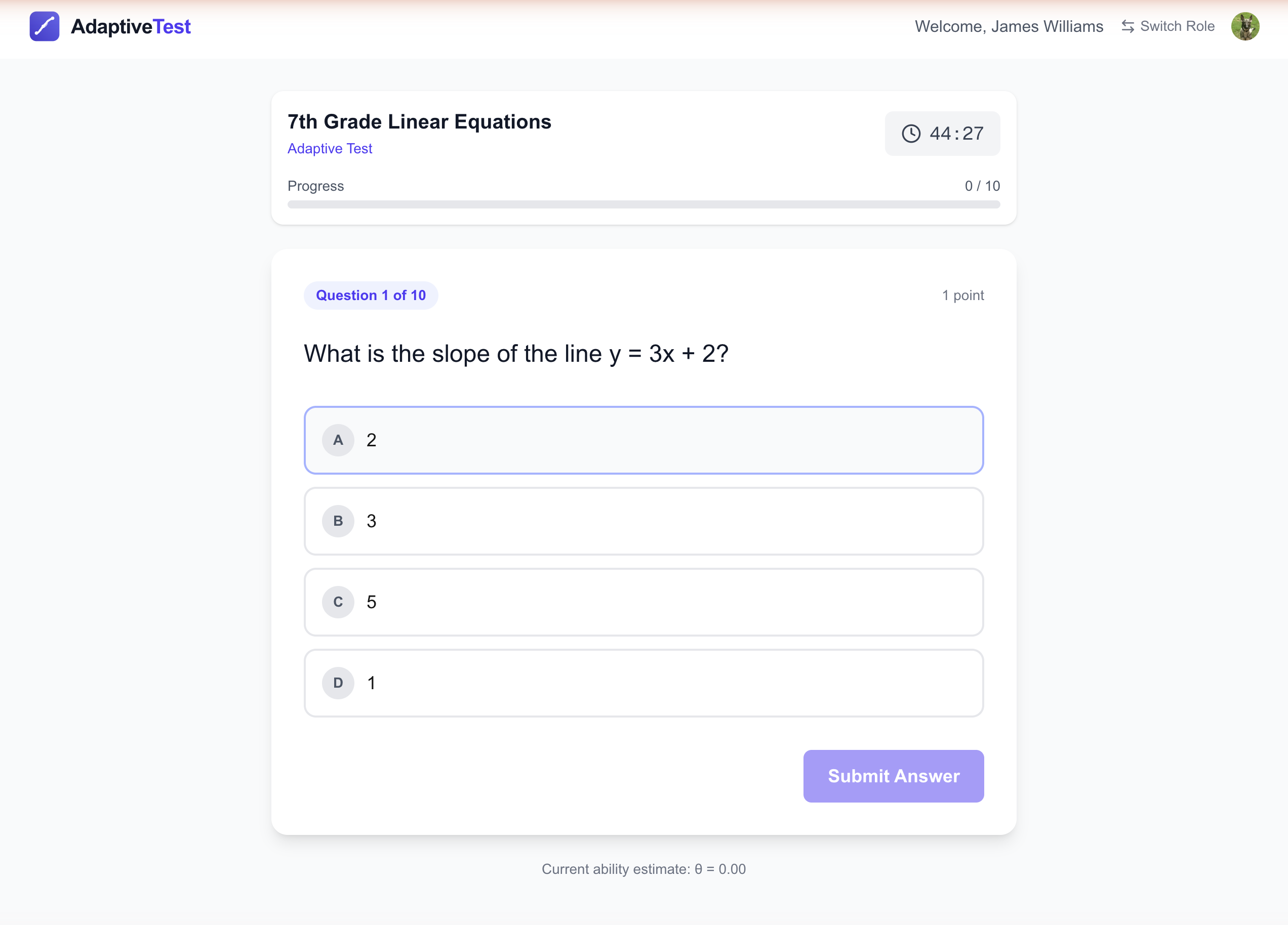Click the Question 1 of 10 badge
This screenshot has height=925, width=1288.
click(x=370, y=295)
